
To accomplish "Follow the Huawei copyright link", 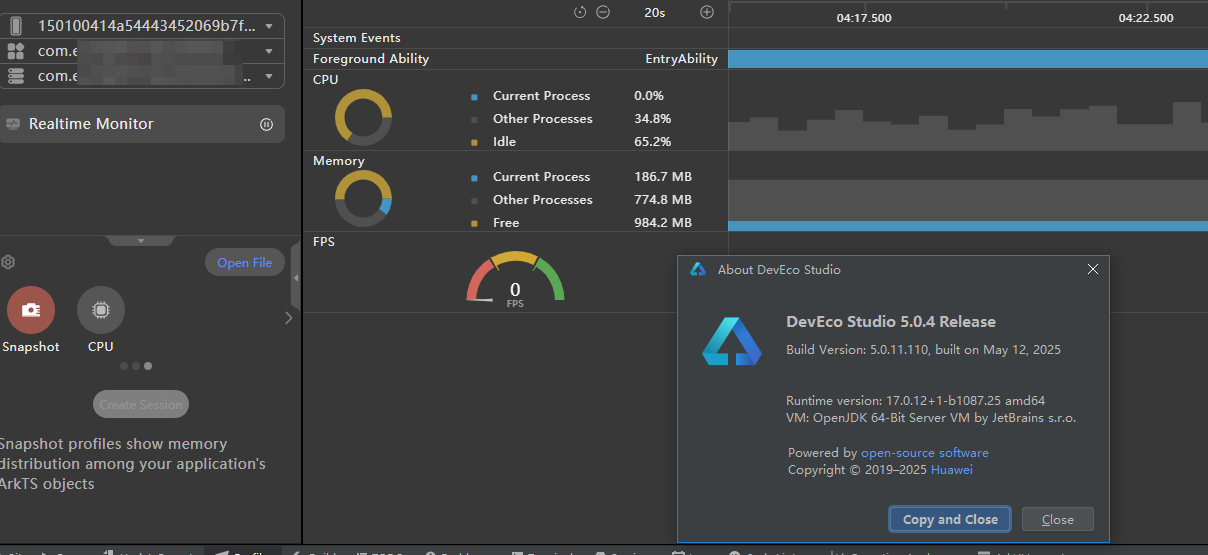I will 951,470.
